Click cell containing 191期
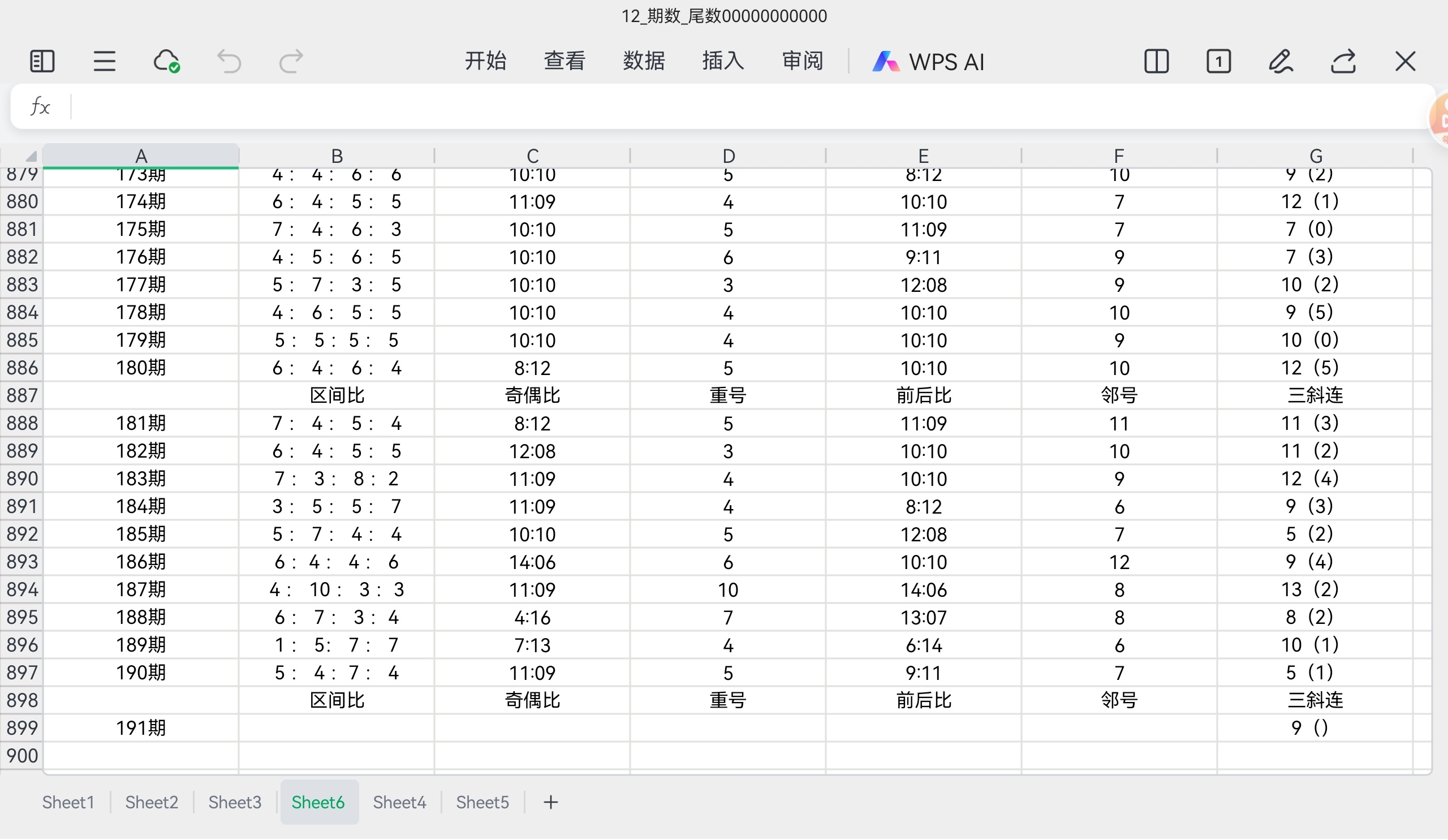This screenshot has width=1448, height=840. click(x=141, y=729)
